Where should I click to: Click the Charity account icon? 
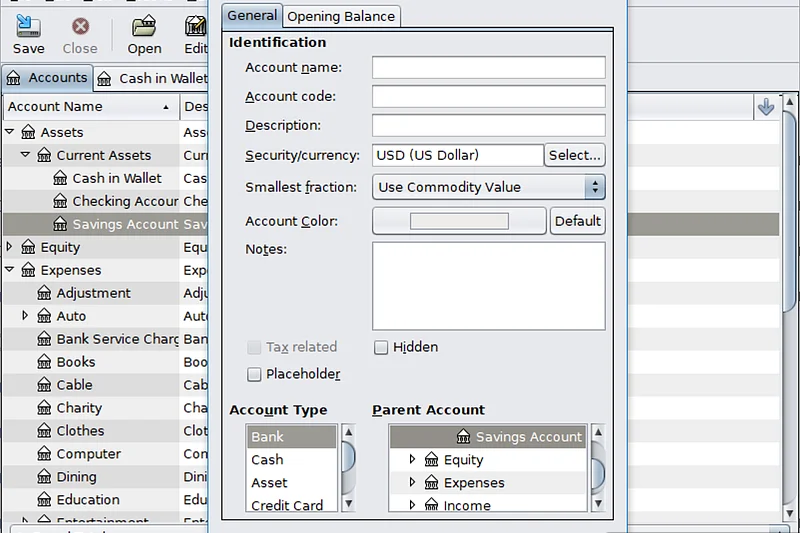click(x=44, y=408)
